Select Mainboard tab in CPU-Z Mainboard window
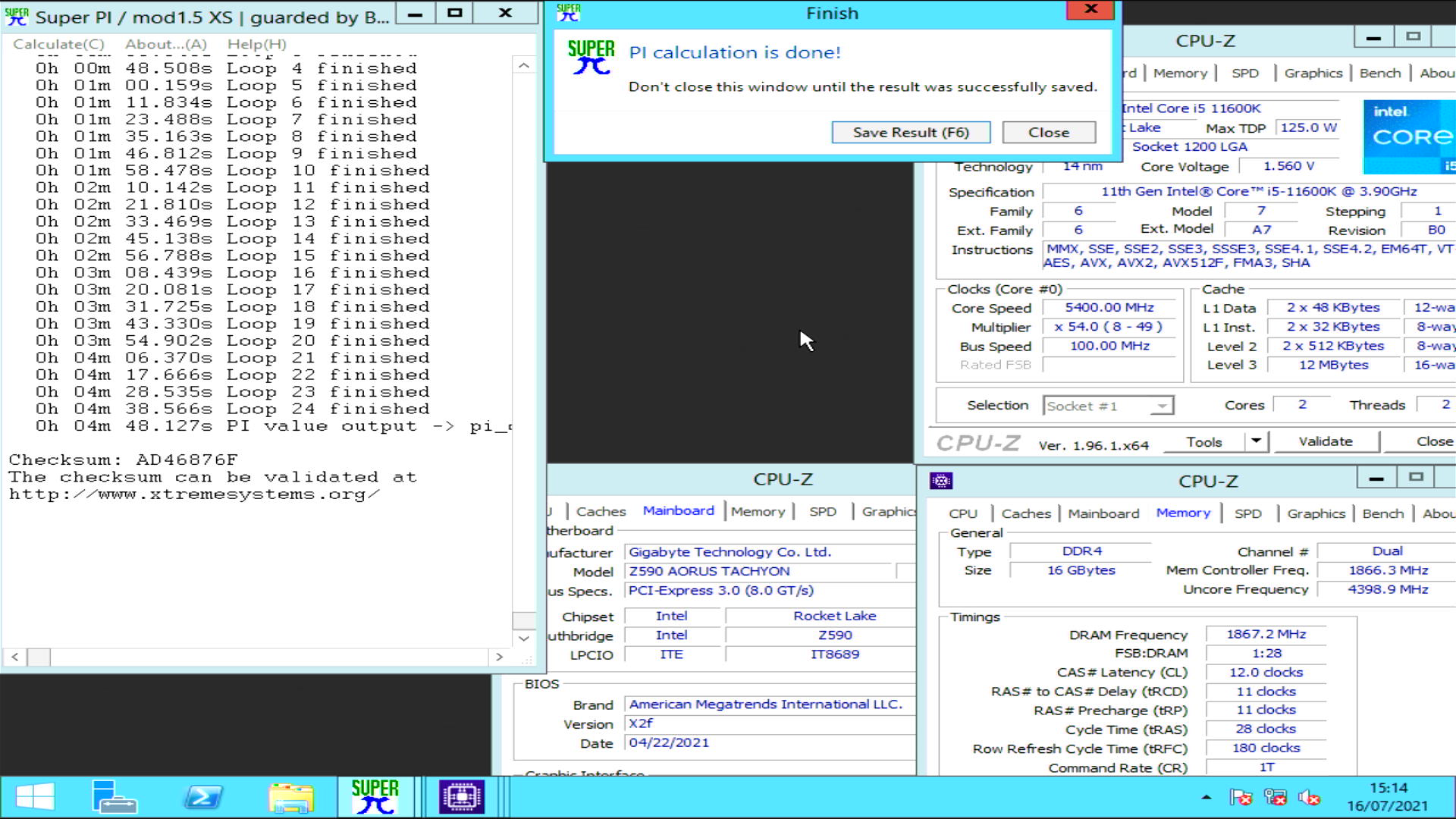The width and height of the screenshot is (1456, 819). [679, 510]
